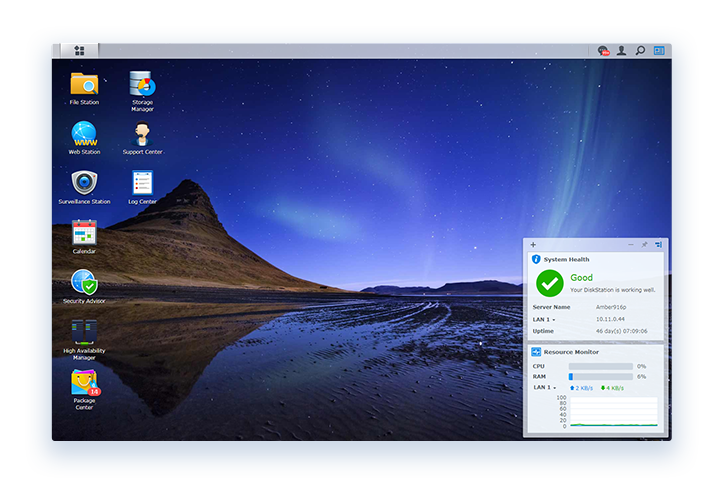Open the Calendar application

84,233
